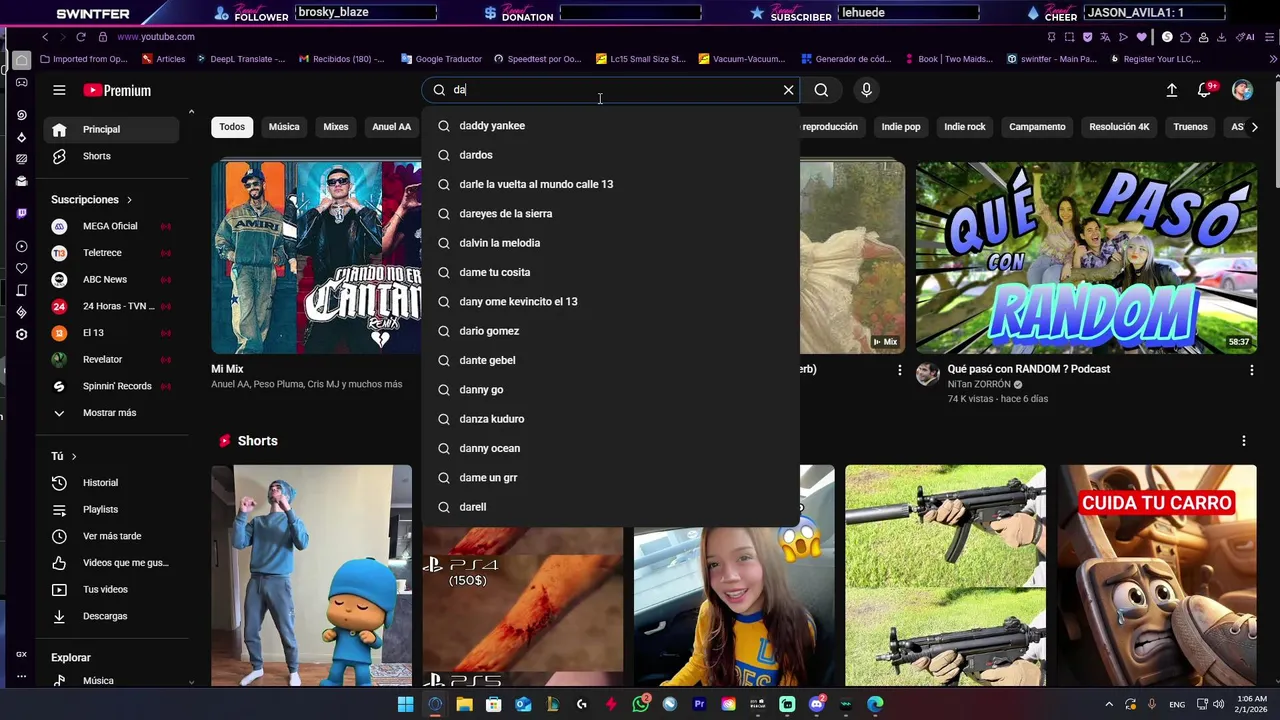Open WhatsApp from taskbar

point(641,704)
